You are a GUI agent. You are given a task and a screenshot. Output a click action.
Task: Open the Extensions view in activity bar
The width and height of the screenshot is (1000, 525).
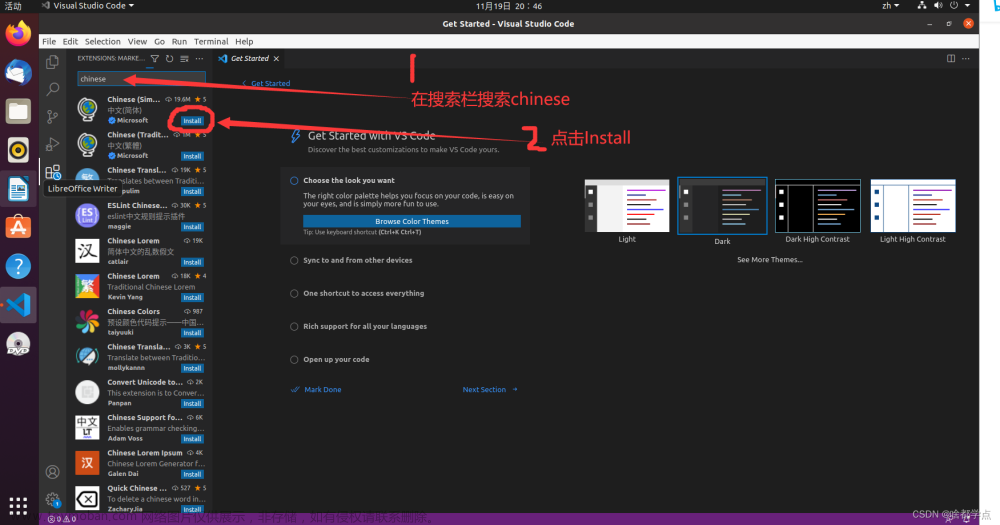pos(53,172)
